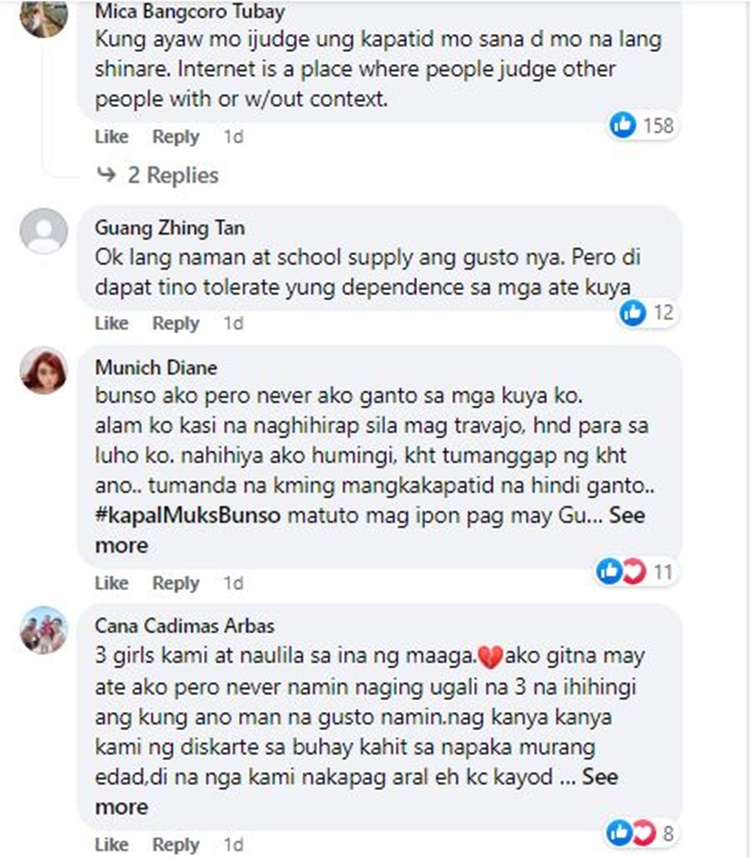The height and width of the screenshot is (858, 750).
Task: Like Mica Bangcoro Tubay's comment
Action: click(x=112, y=137)
